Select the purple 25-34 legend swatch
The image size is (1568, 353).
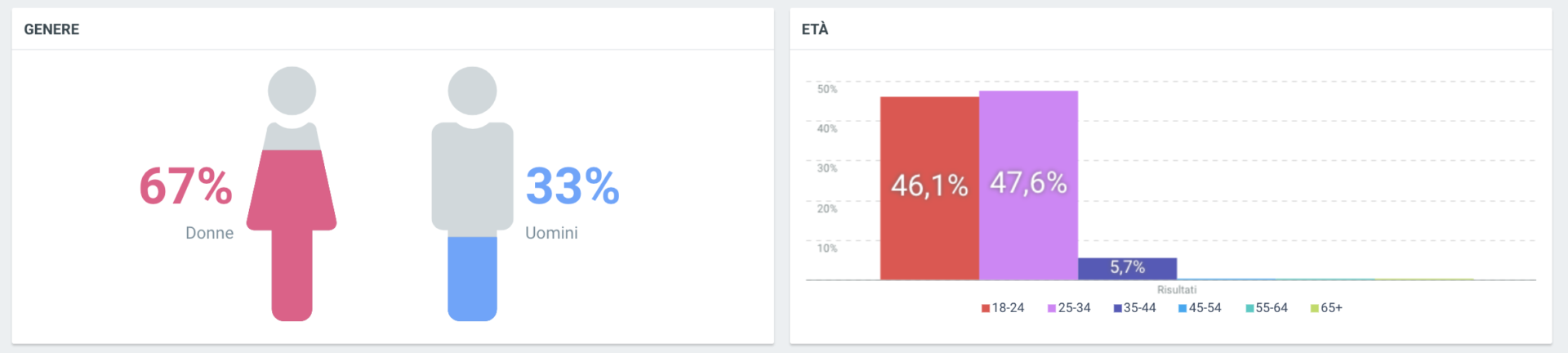[x=1052, y=308]
